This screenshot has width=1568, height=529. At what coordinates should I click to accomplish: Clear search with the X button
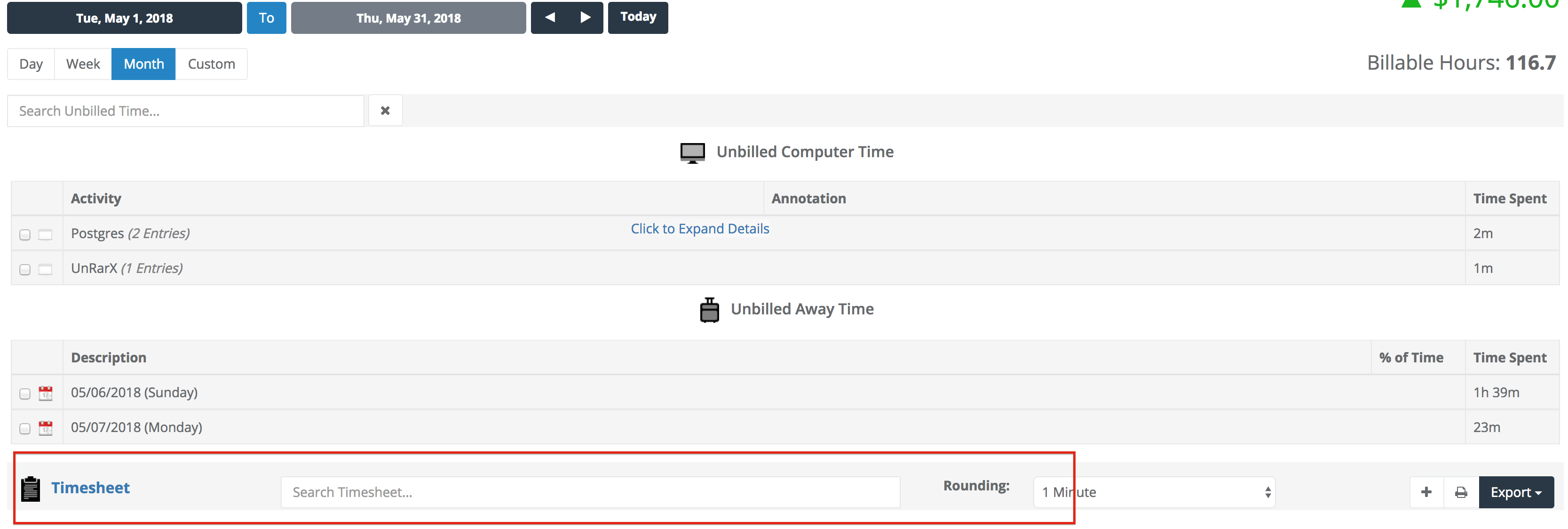(385, 111)
